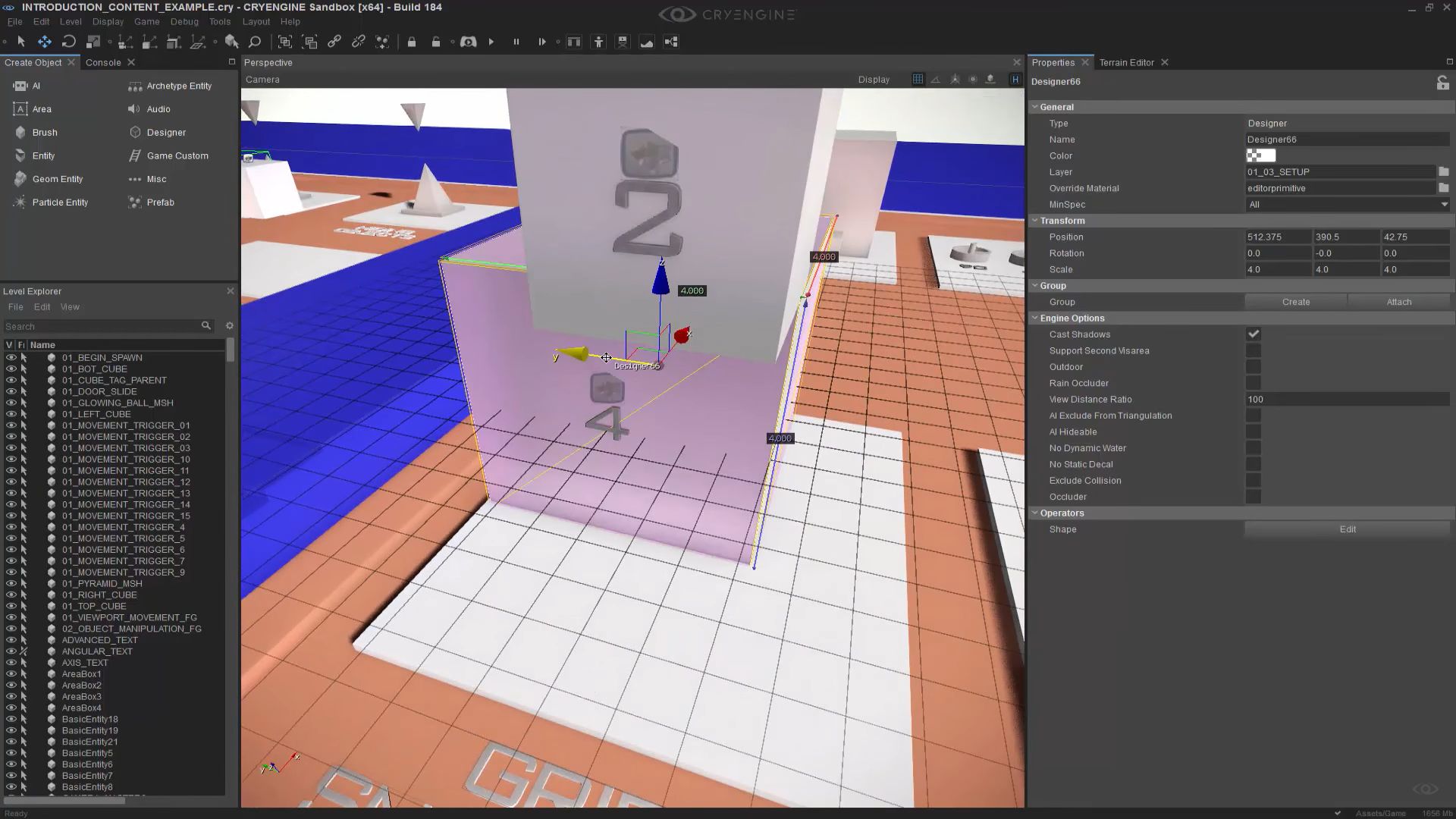
Task: Click the Pause button in toolbar
Action: (516, 42)
